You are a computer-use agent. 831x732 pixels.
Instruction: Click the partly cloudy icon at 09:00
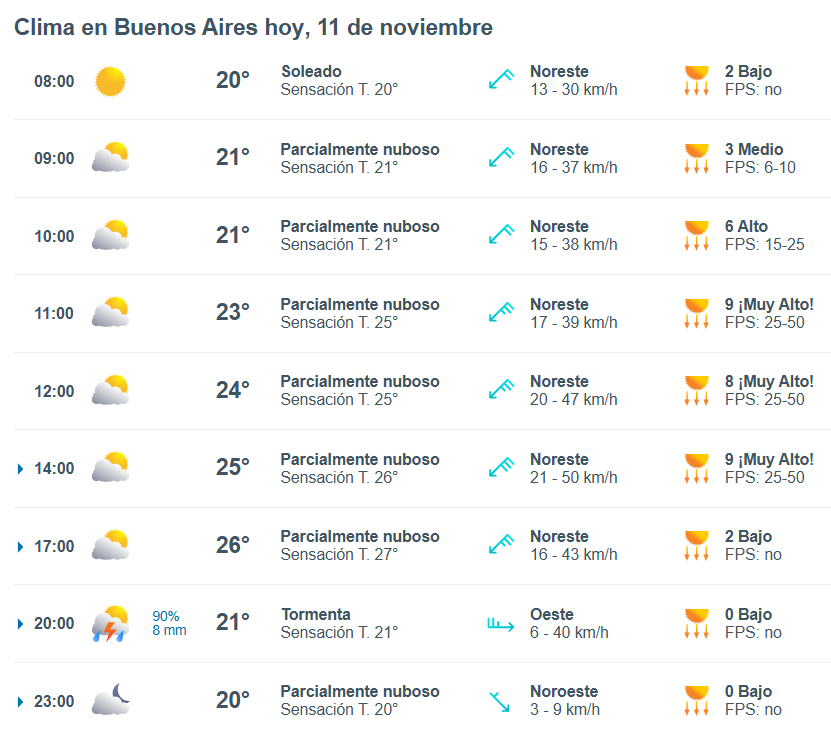110,158
